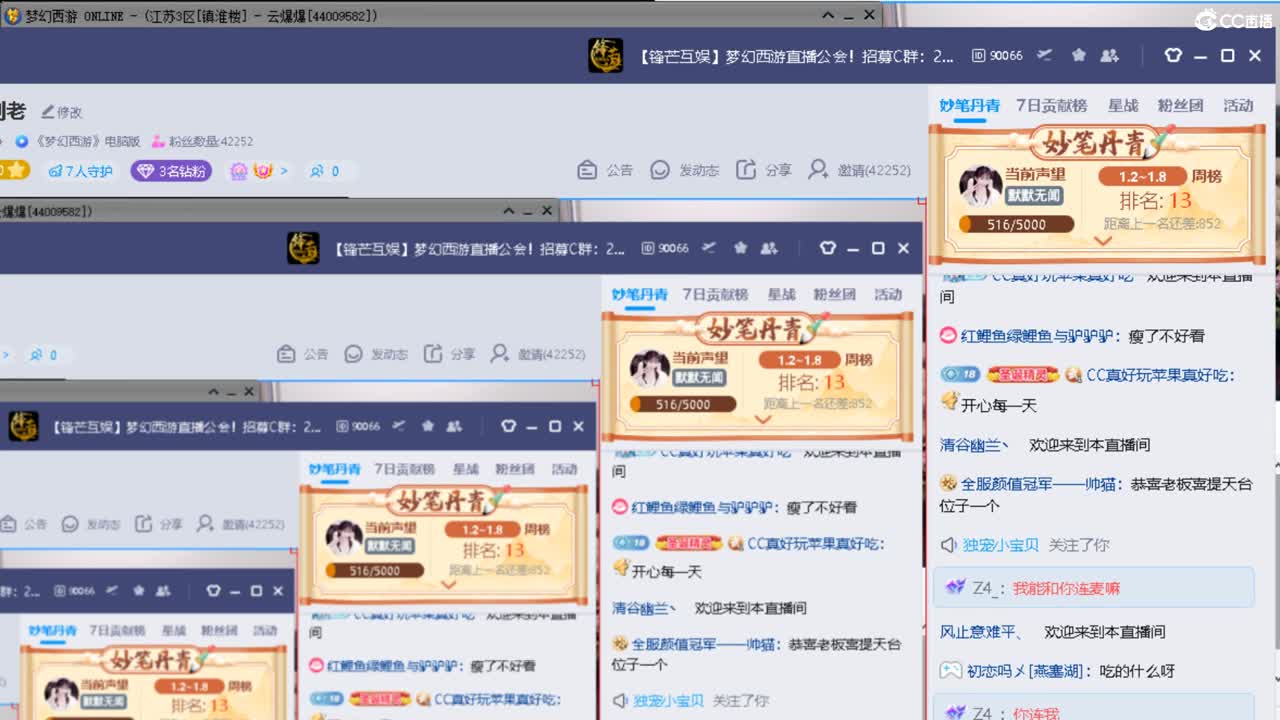Click 发动态 in second-level nested CC window
This screenshot has width=1280, height=720.
coord(377,354)
